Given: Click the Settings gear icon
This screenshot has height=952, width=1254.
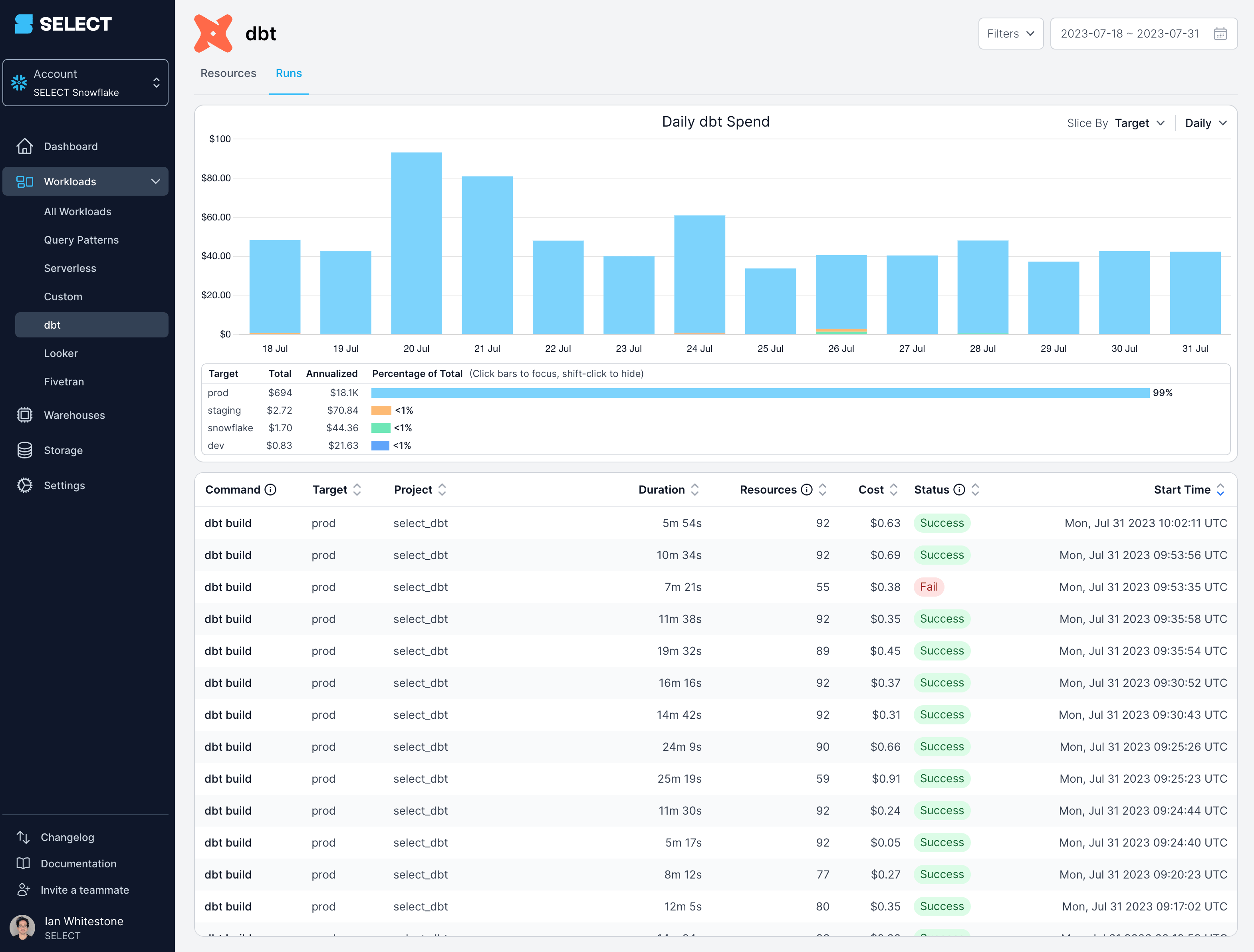Looking at the screenshot, I should [x=24, y=485].
